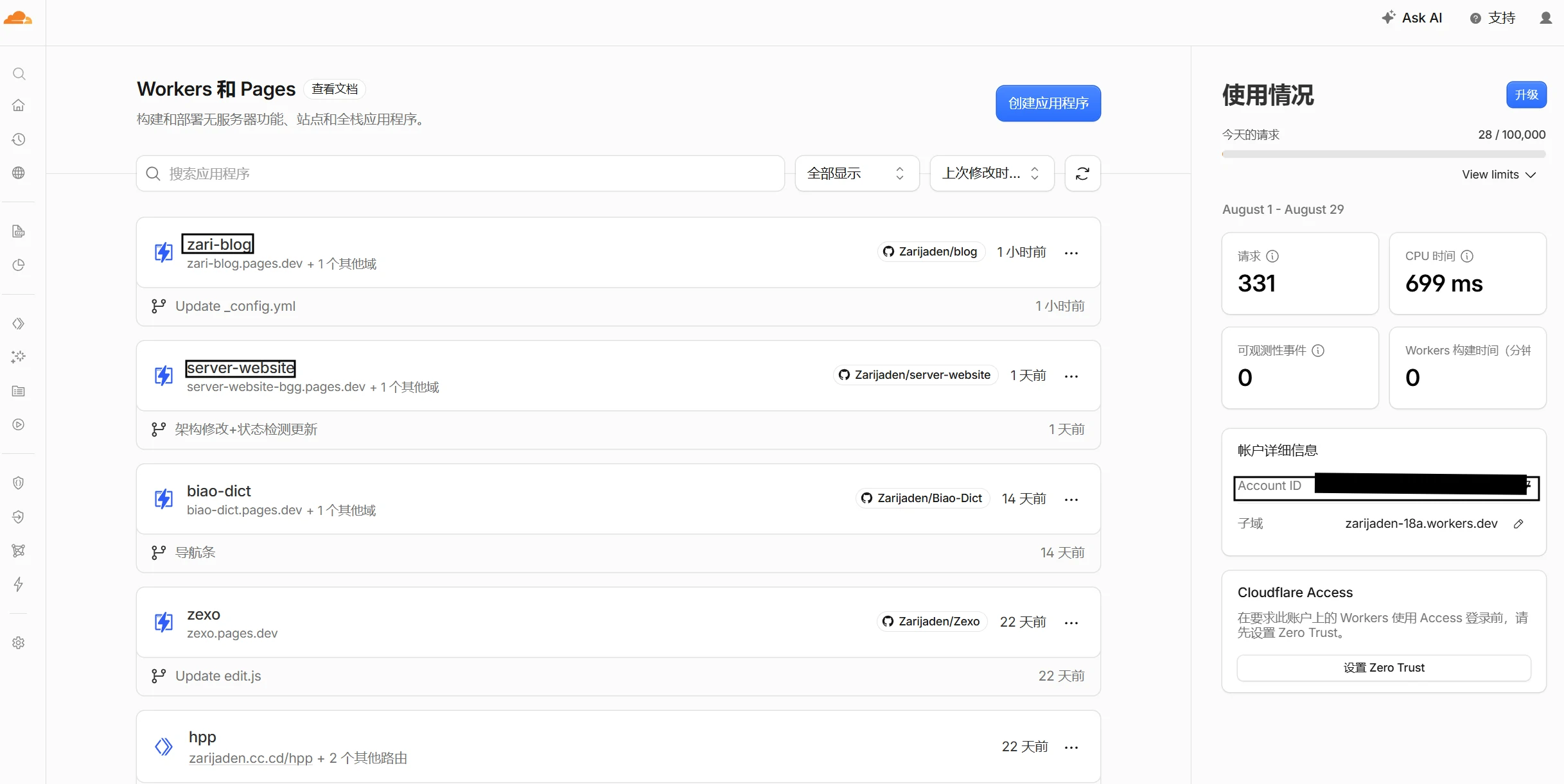The height and width of the screenshot is (784, 1564).
Task: Open the 查看文档 docs link
Action: pos(335,89)
